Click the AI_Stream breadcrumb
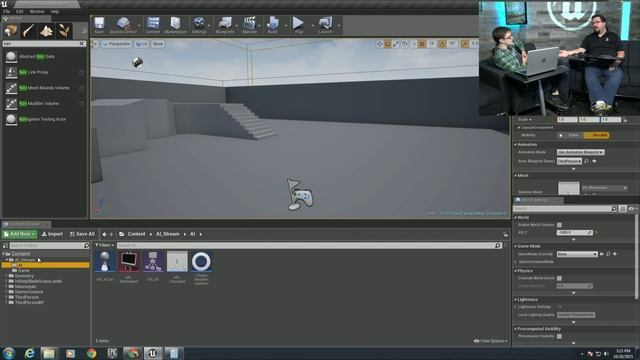The width and height of the screenshot is (640, 360). click(x=167, y=234)
